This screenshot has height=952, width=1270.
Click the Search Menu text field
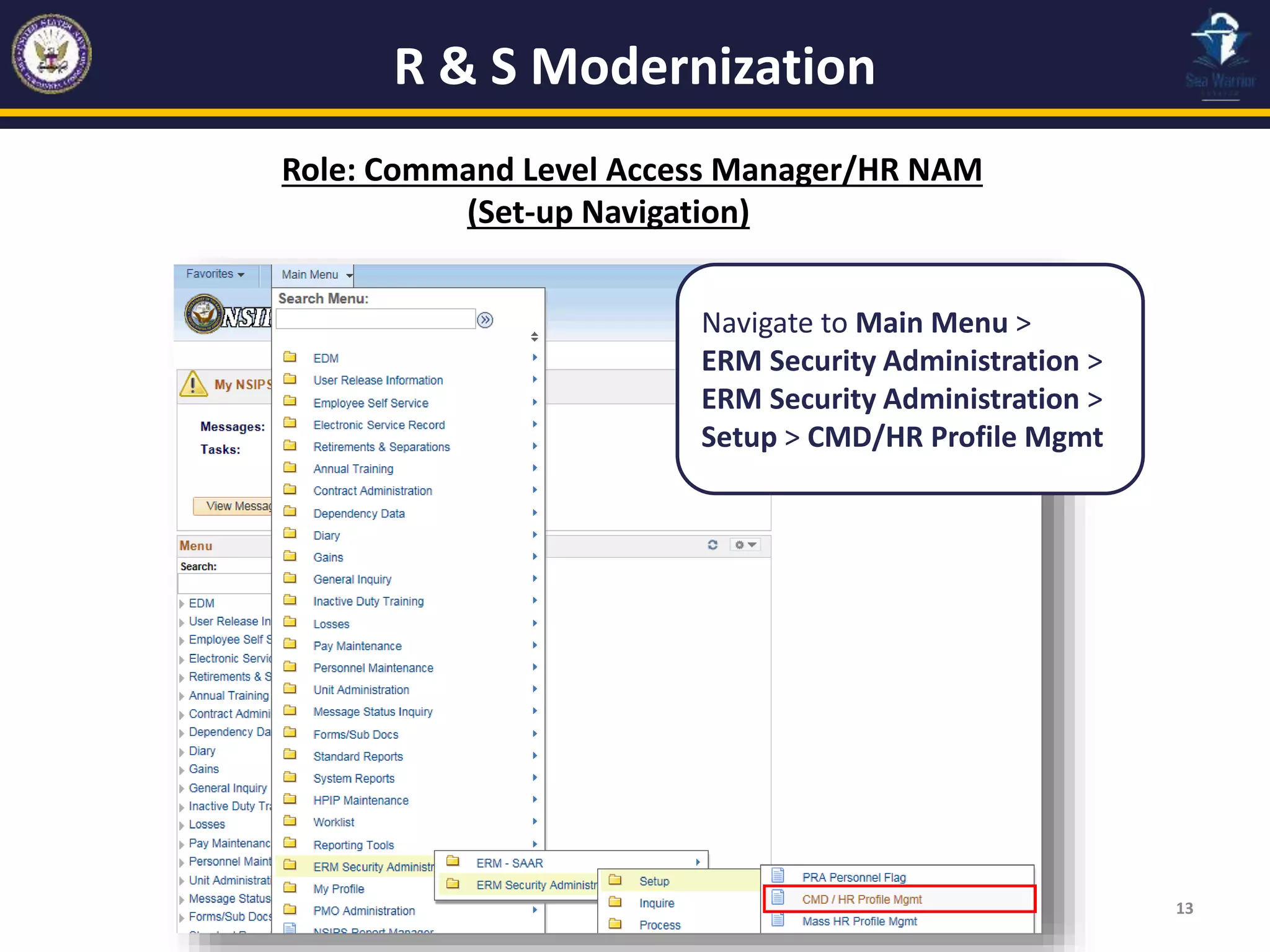[375, 319]
